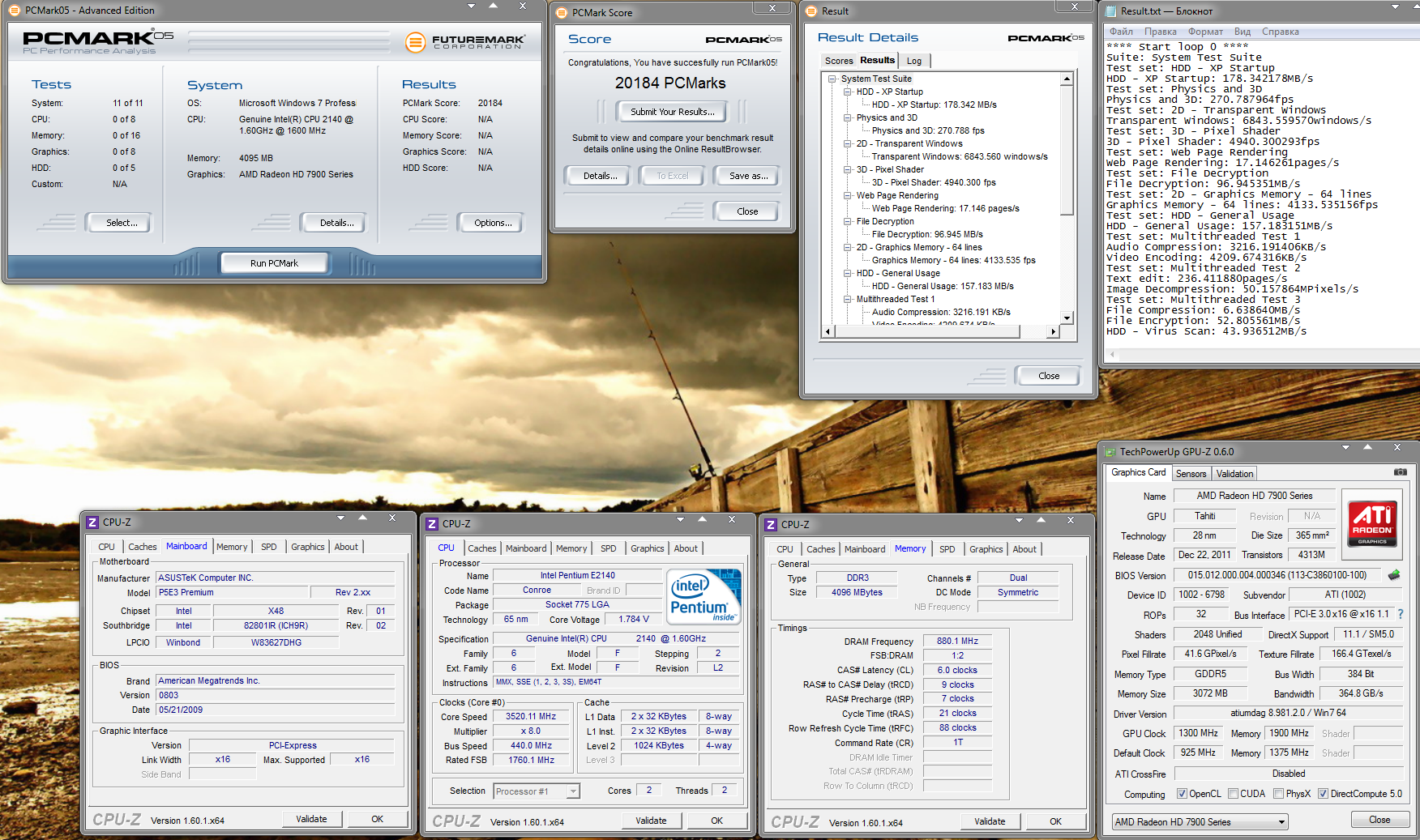
Task: Select the 'Physics and 3D: 270.788 fps' row
Action: (928, 131)
